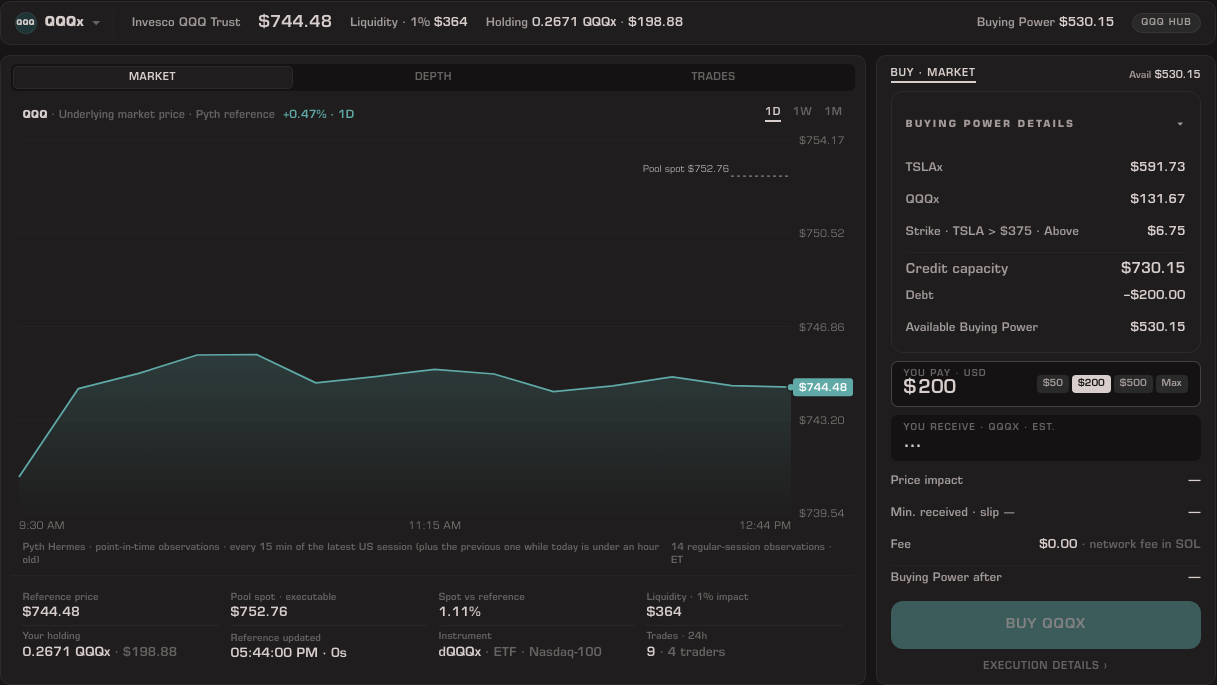The width and height of the screenshot is (1217, 685).
Task: Open the EXECUTION DETAILS link
Action: tap(1045, 665)
